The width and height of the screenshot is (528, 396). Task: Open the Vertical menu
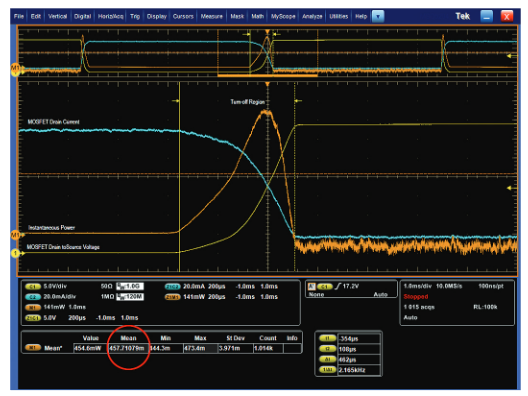pos(58,16)
